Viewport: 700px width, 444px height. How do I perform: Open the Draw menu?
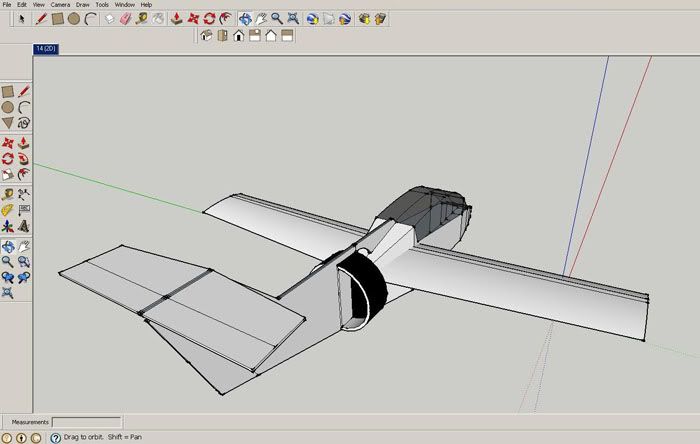click(x=83, y=4)
